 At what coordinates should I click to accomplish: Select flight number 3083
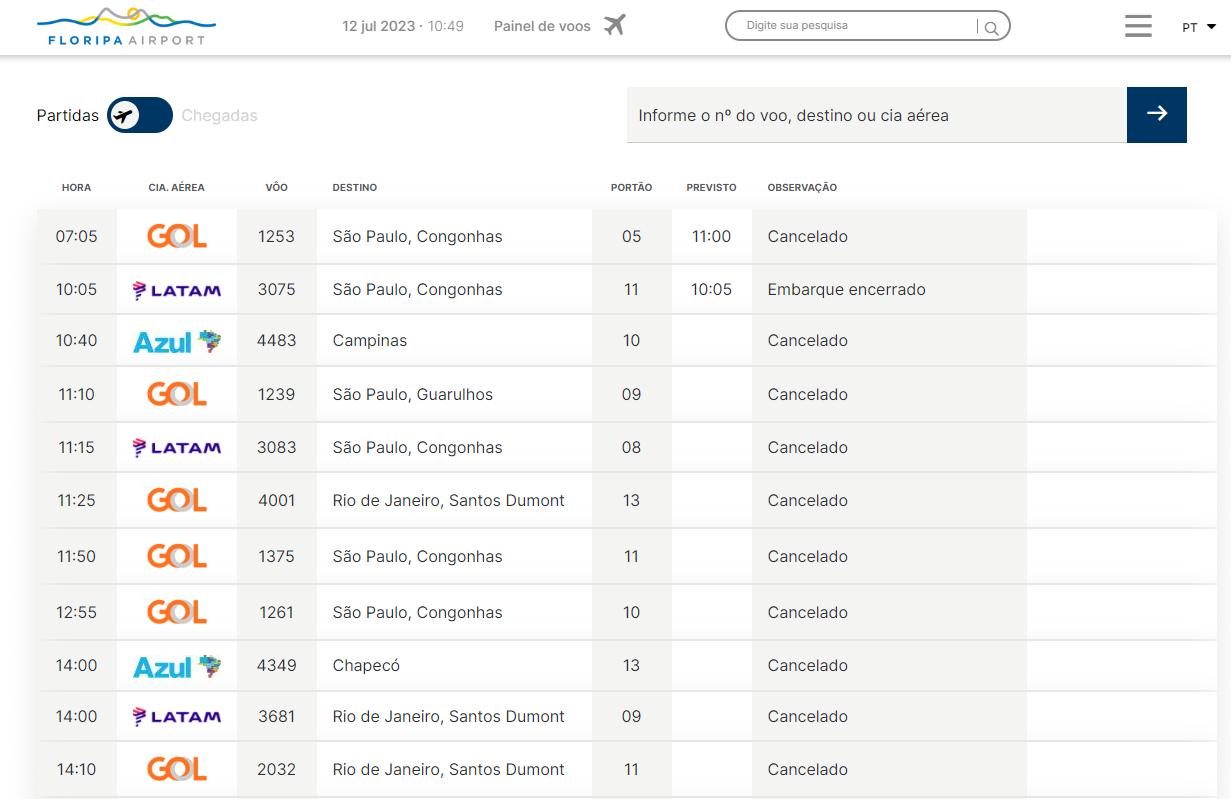(x=276, y=448)
